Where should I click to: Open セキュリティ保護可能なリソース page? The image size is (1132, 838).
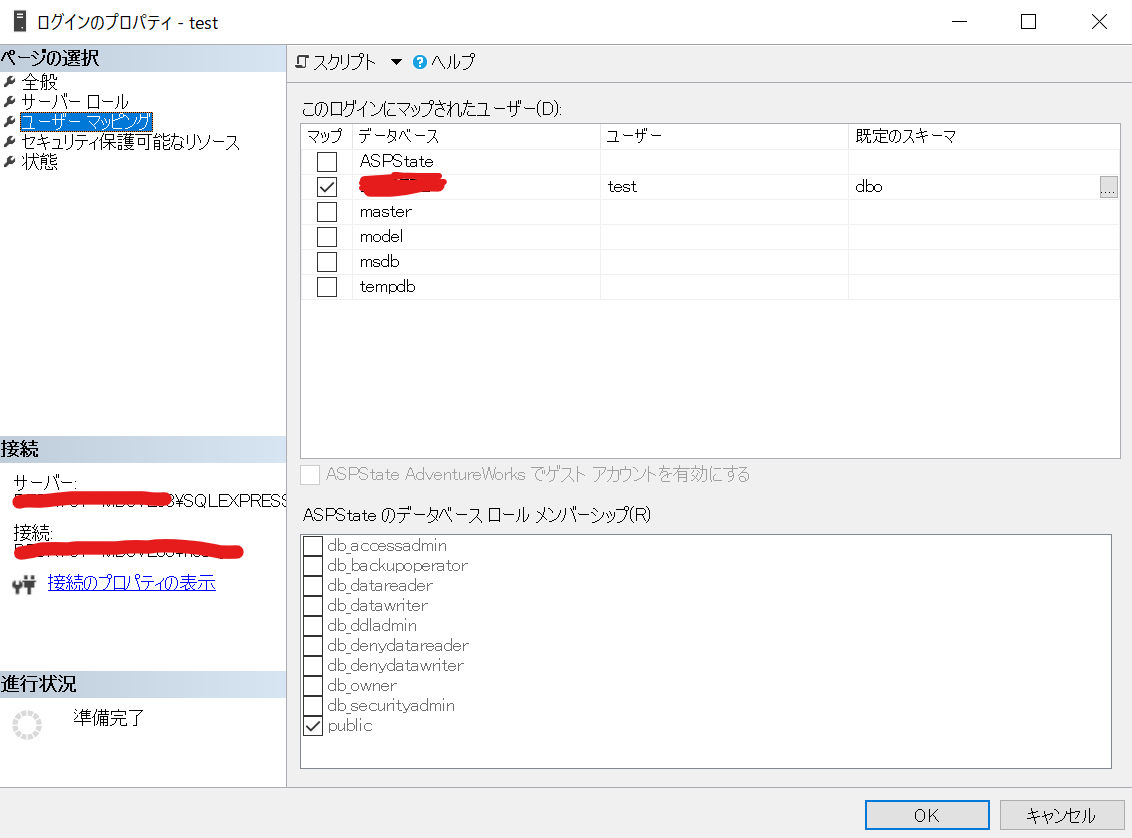(130, 141)
